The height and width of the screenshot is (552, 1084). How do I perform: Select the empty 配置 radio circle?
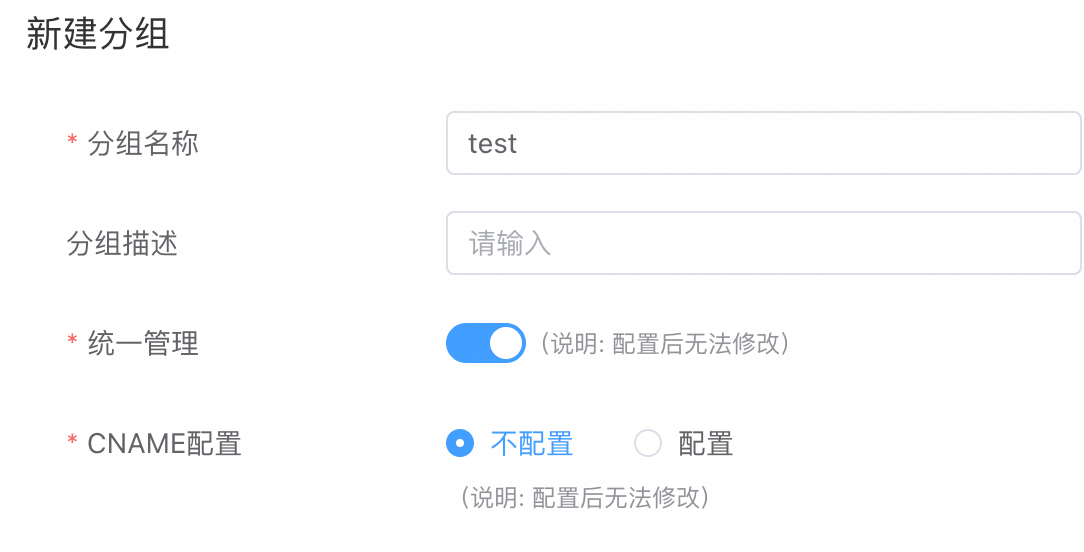(648, 443)
